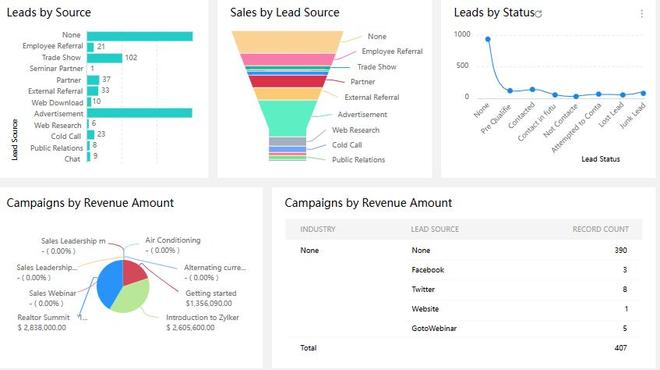Click the green Introduction to Zylker slice
The width and height of the screenshot is (660, 370).
(131, 297)
